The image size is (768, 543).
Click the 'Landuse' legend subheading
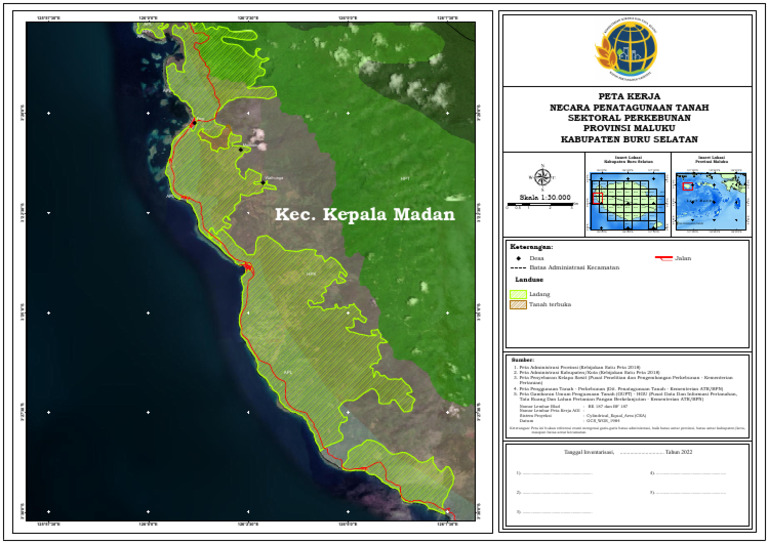[x=529, y=280]
